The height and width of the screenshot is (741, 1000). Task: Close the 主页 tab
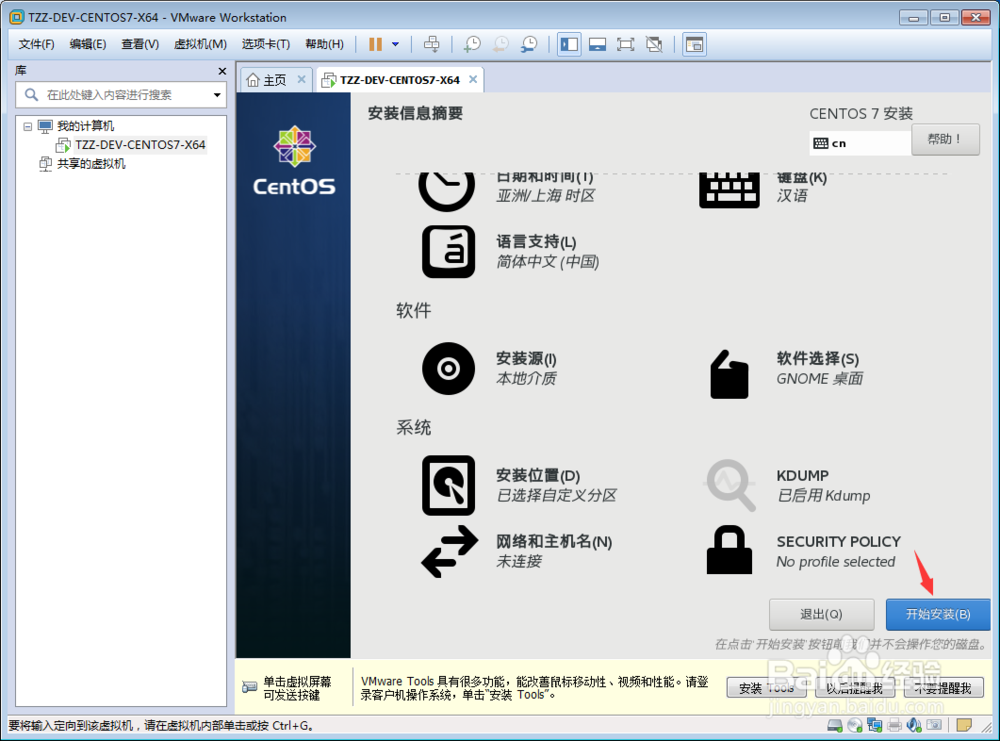(302, 79)
